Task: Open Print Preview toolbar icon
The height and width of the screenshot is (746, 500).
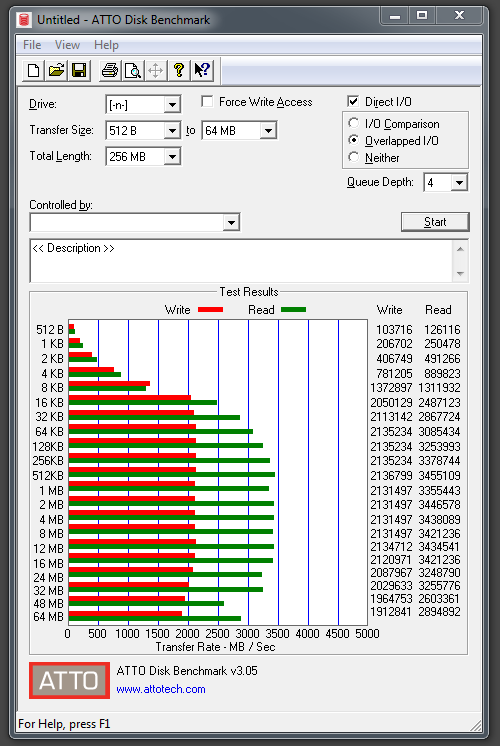Action: (x=133, y=71)
